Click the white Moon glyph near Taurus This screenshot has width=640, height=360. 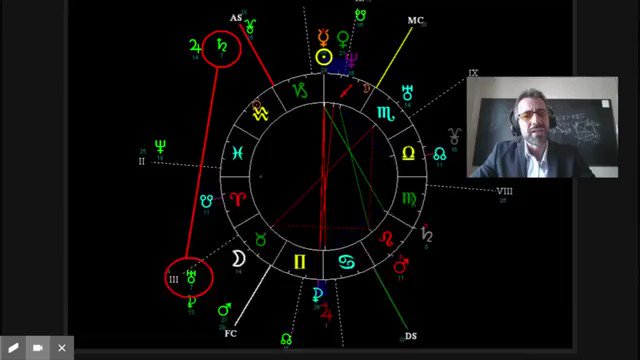click(x=238, y=259)
